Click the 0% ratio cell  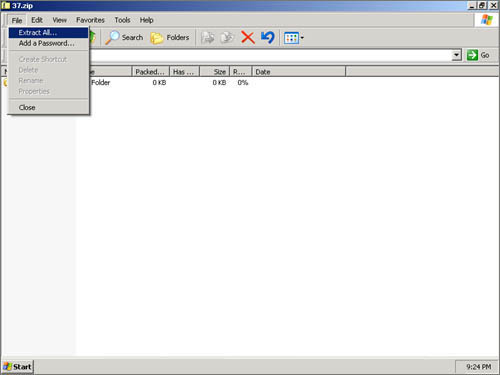coord(243,83)
